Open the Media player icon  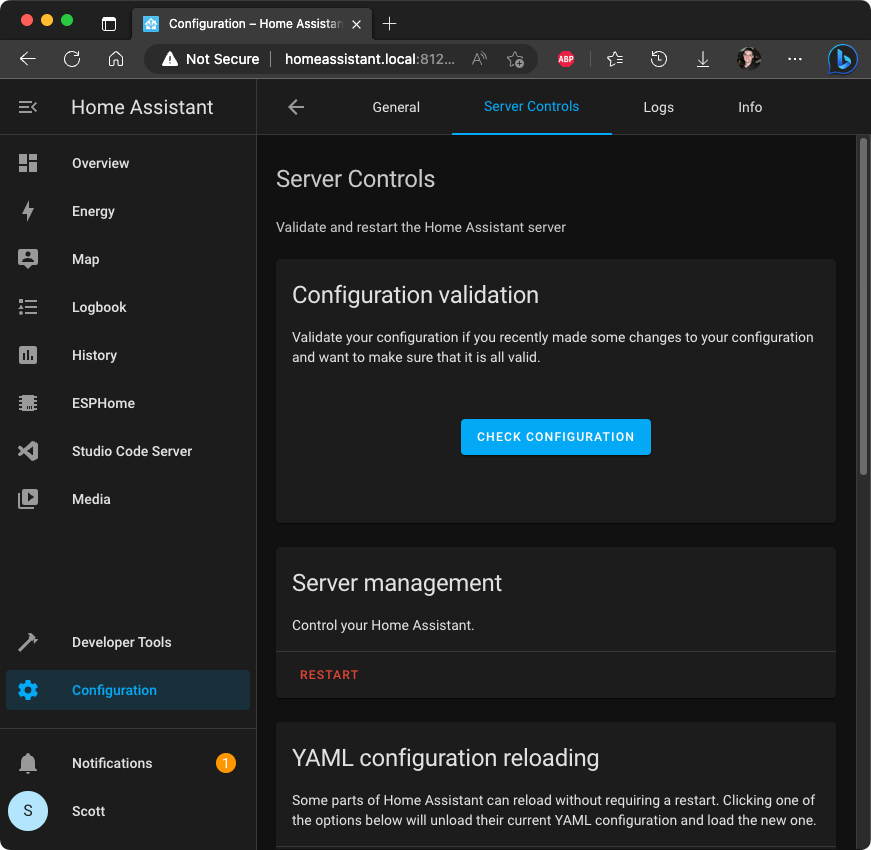pyautogui.click(x=28, y=499)
